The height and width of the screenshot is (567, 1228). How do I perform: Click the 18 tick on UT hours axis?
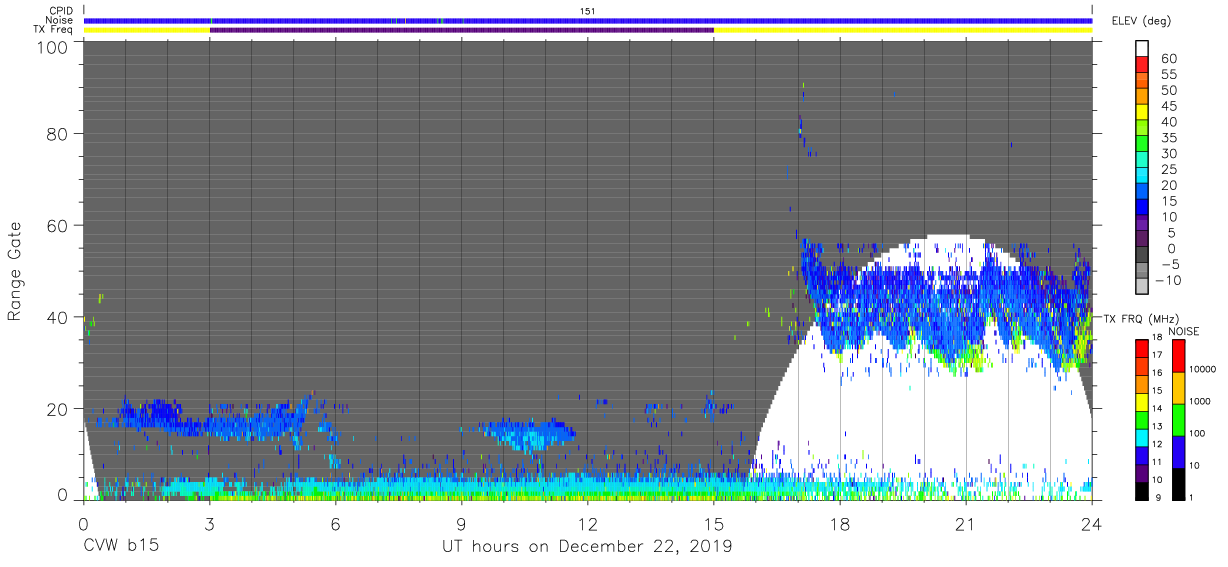(839, 522)
